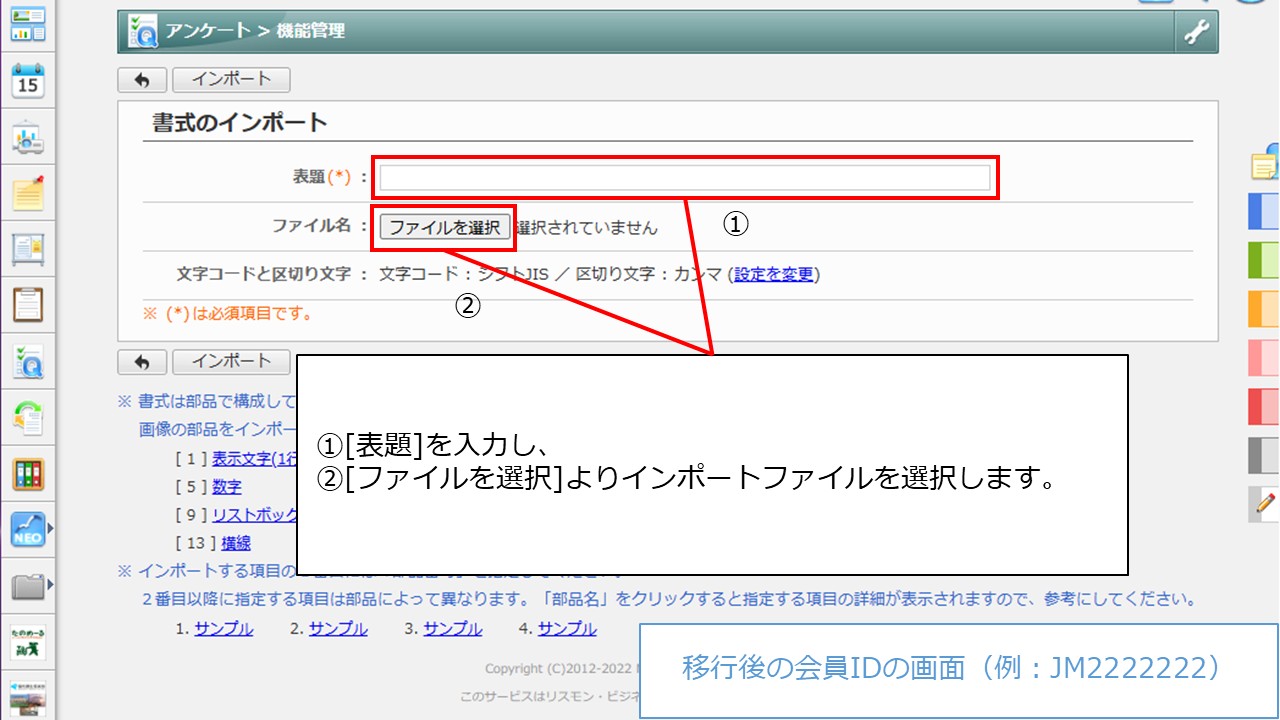1280x720 pixels.
Task: Click the wrench settings icon in header
Action: (1196, 33)
